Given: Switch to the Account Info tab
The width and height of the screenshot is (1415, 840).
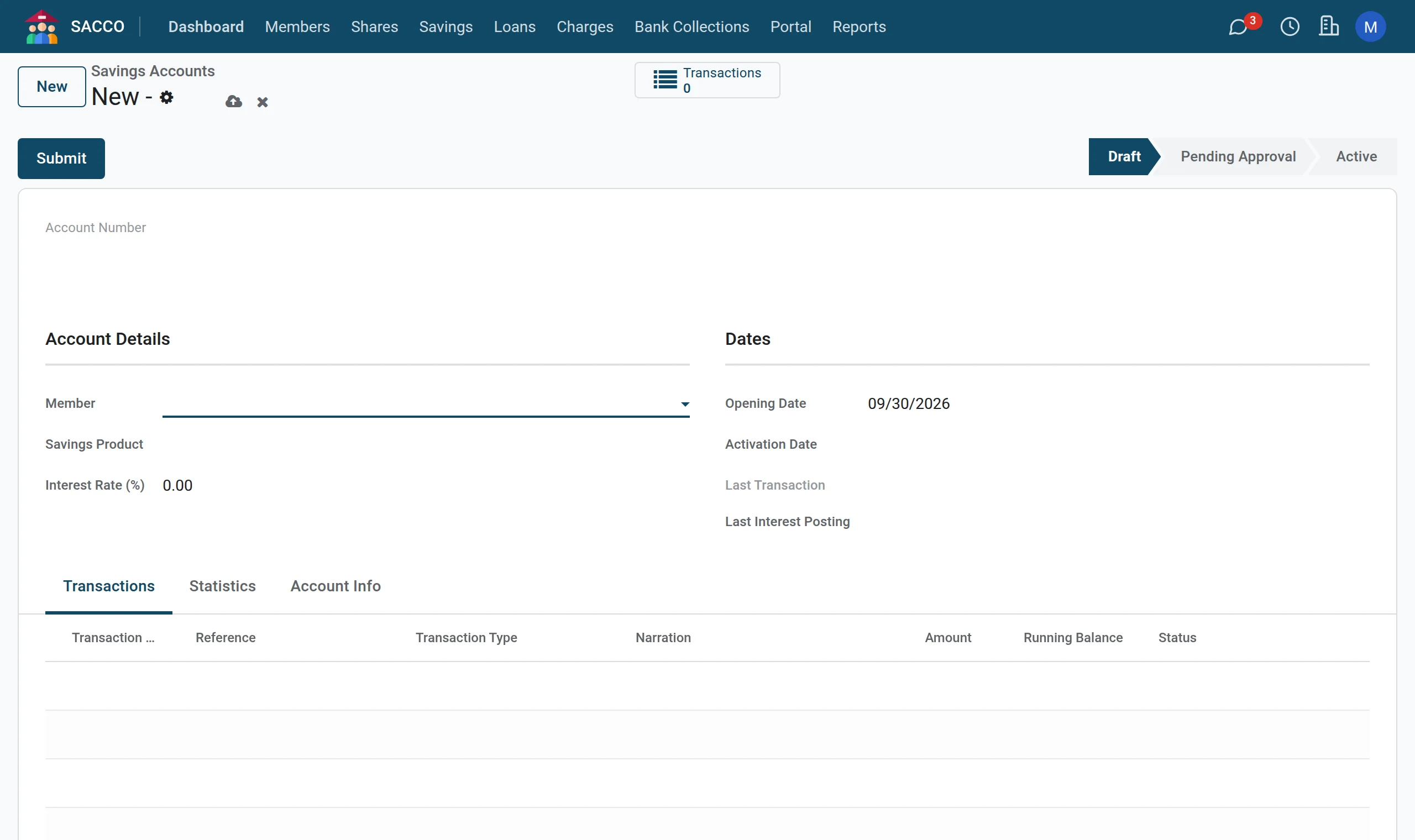Looking at the screenshot, I should (x=336, y=586).
